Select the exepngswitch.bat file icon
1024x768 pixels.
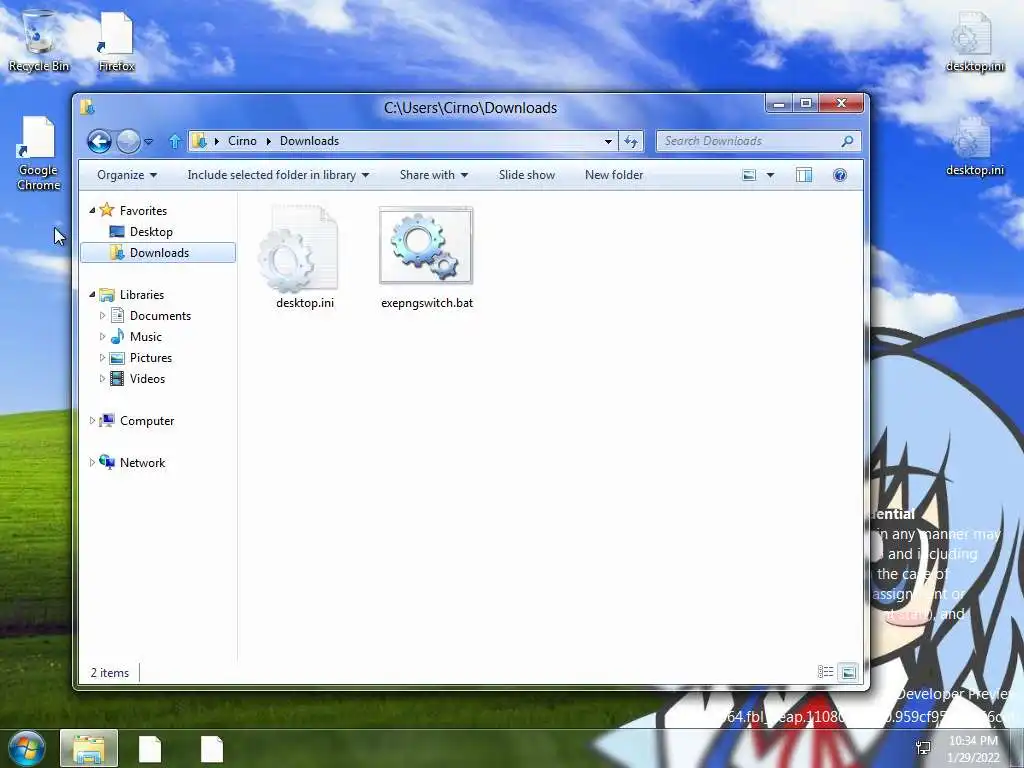[426, 246]
